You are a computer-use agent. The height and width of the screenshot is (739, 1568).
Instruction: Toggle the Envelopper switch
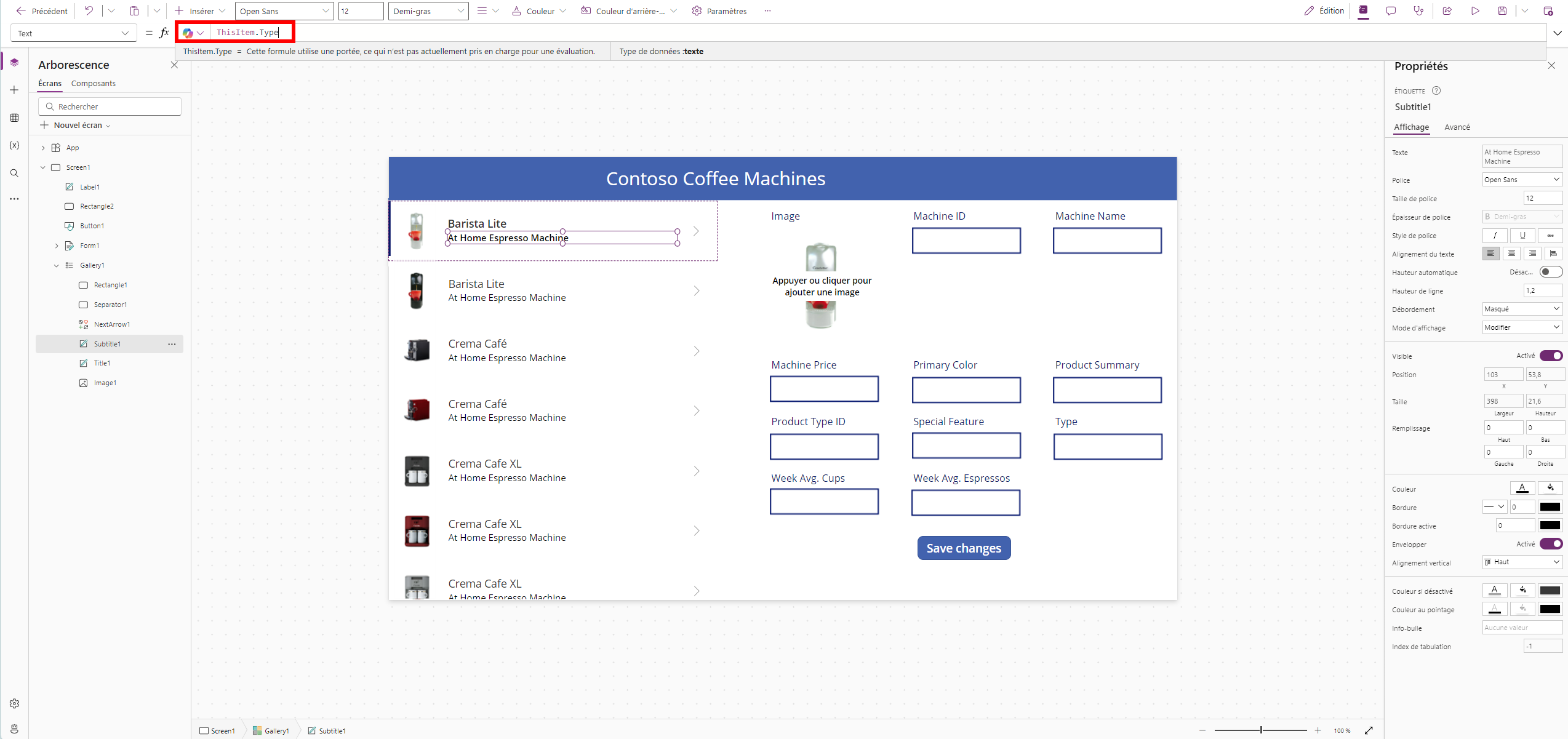[x=1551, y=544]
